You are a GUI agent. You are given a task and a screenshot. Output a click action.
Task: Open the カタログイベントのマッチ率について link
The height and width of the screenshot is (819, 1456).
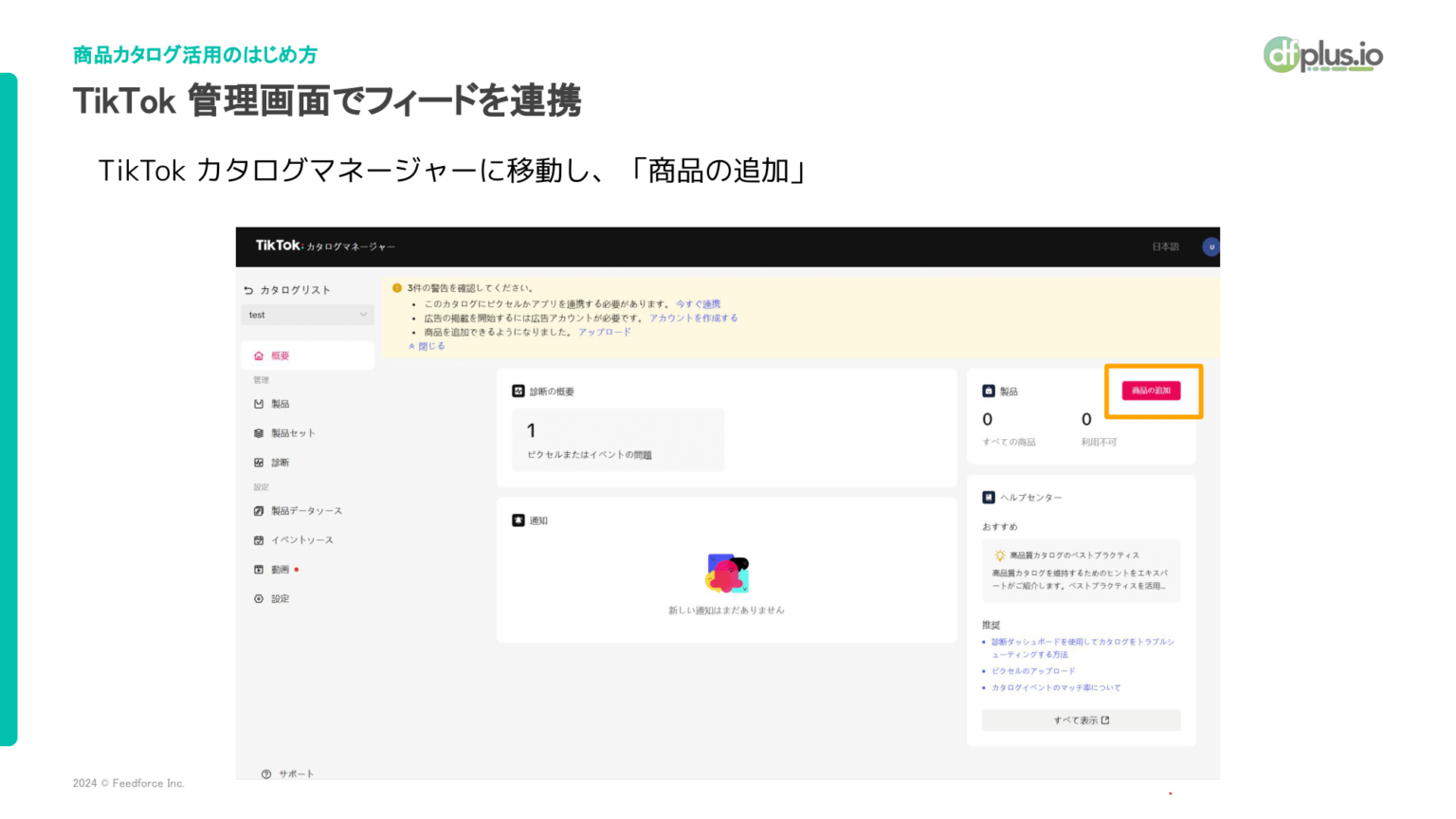point(1056,688)
